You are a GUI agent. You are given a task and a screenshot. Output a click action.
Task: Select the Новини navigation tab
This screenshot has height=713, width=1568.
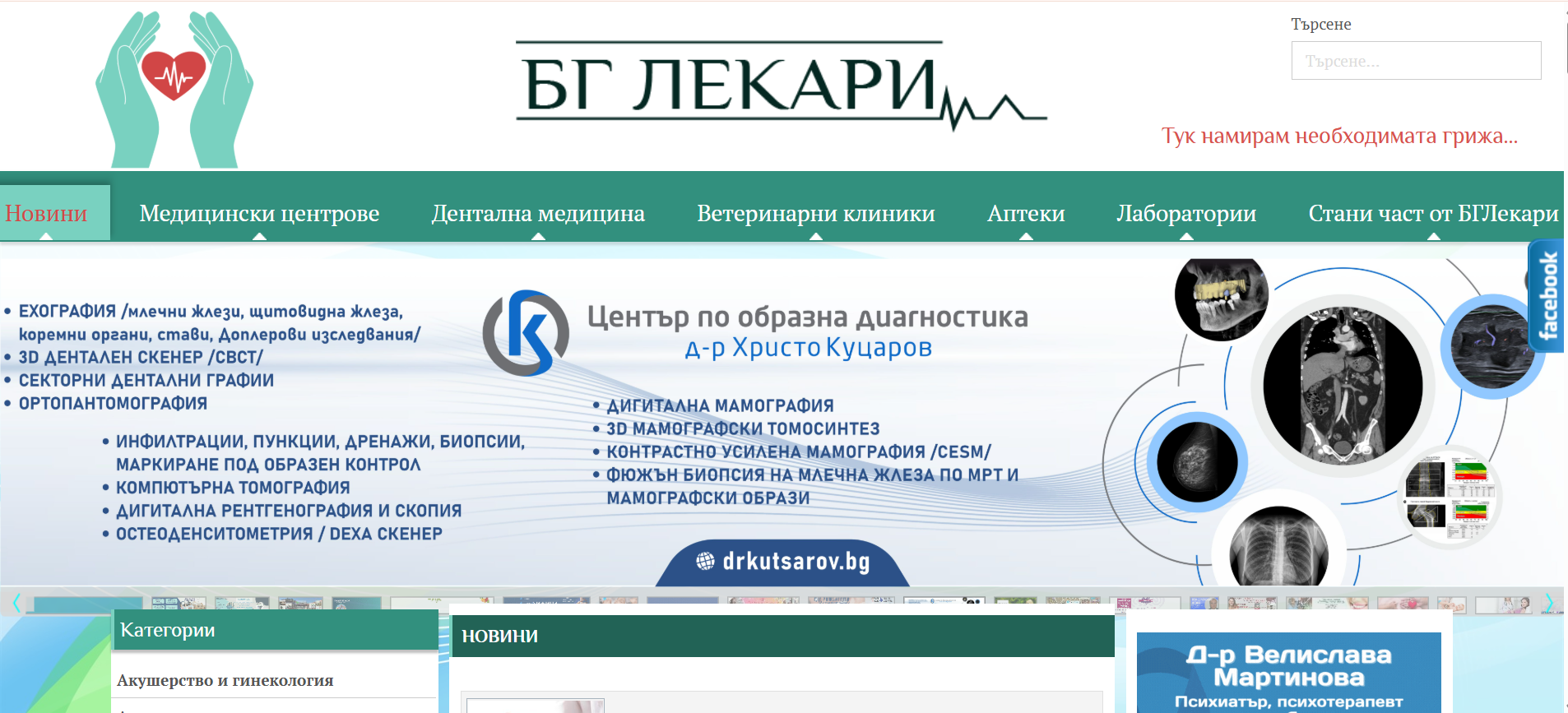click(x=47, y=214)
